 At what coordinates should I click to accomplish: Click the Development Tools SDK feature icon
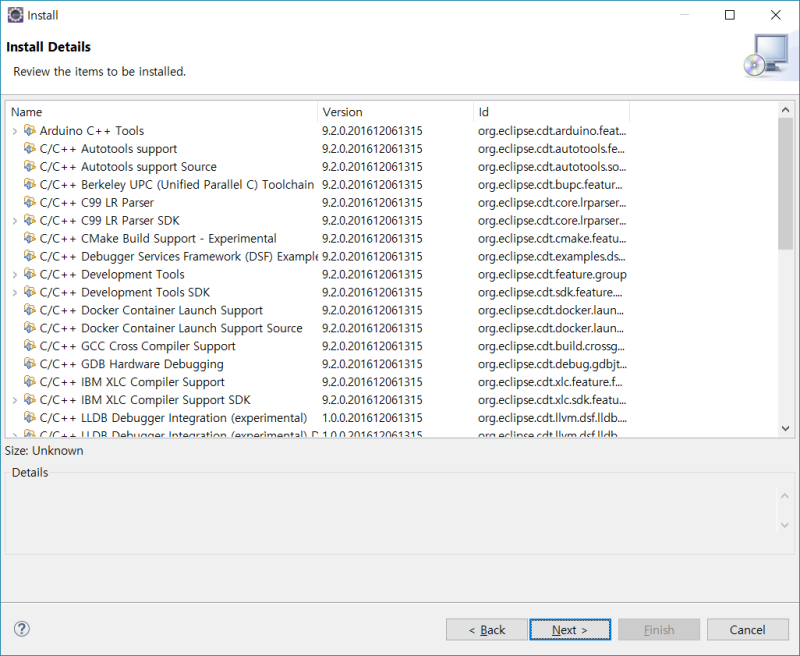coord(30,292)
